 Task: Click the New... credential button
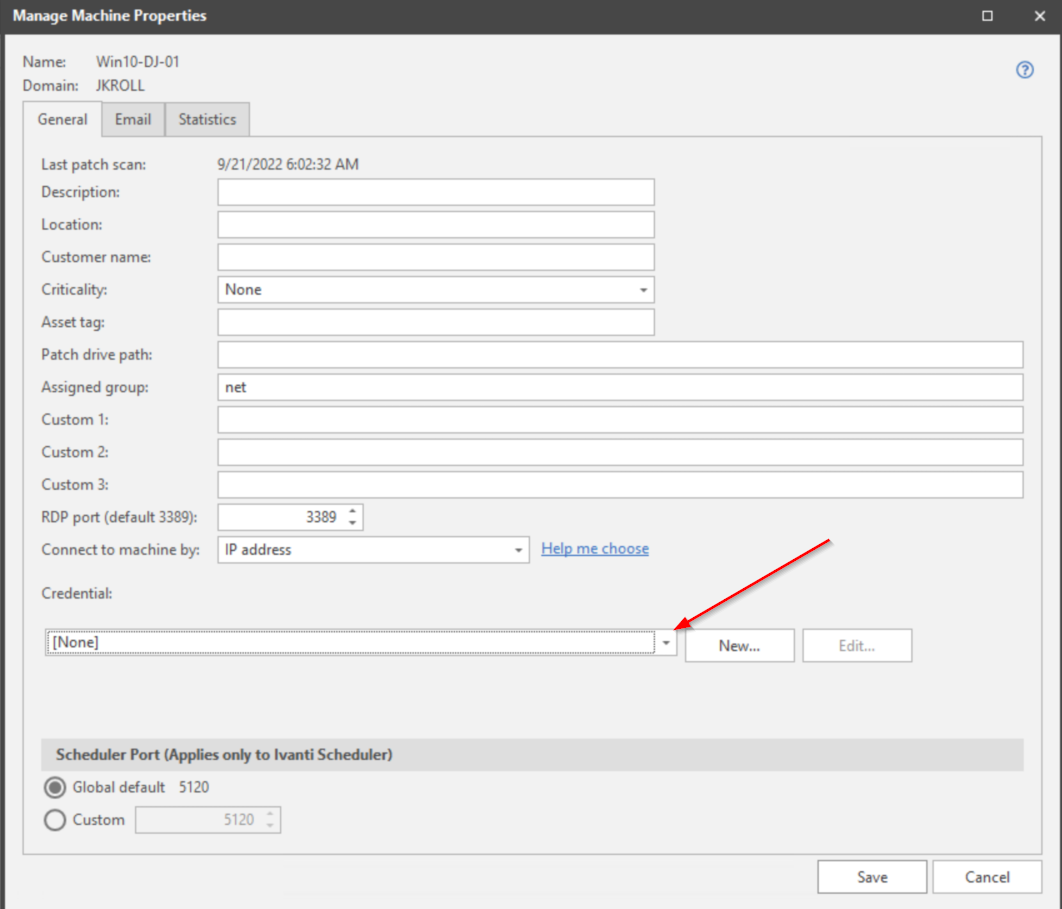(739, 645)
